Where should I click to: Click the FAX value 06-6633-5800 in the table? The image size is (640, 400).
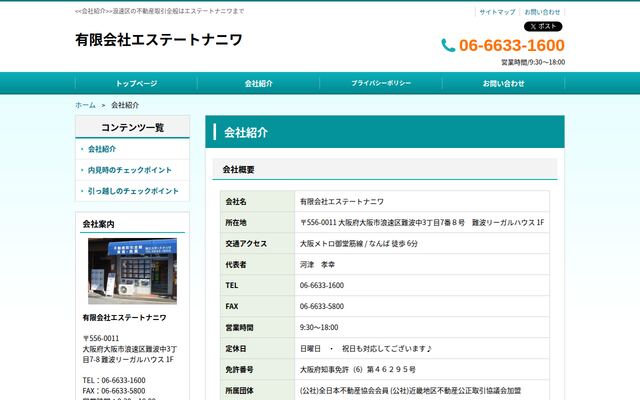[322, 307]
